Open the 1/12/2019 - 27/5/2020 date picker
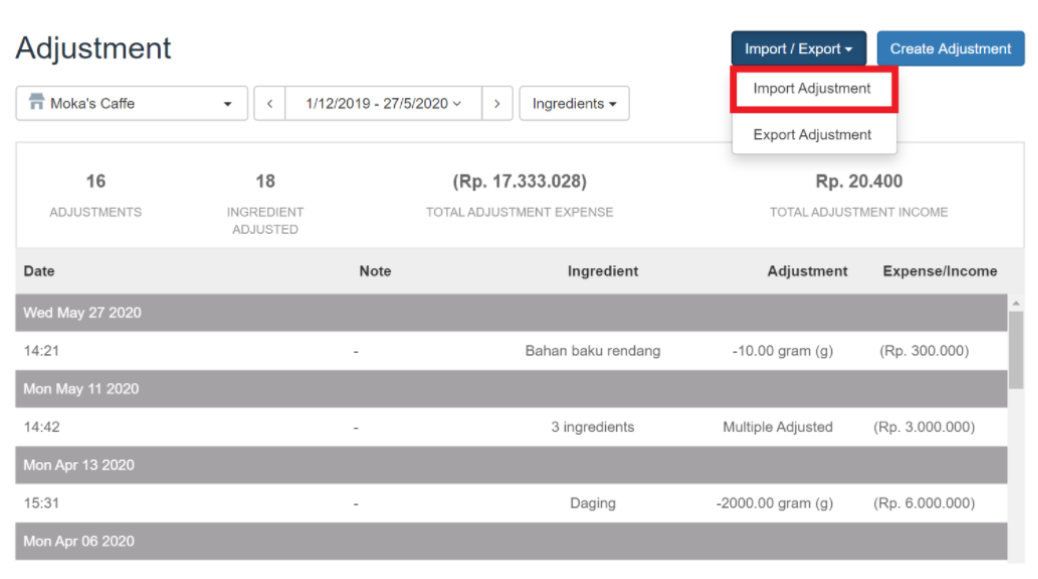The image size is (1038, 579). [383, 103]
